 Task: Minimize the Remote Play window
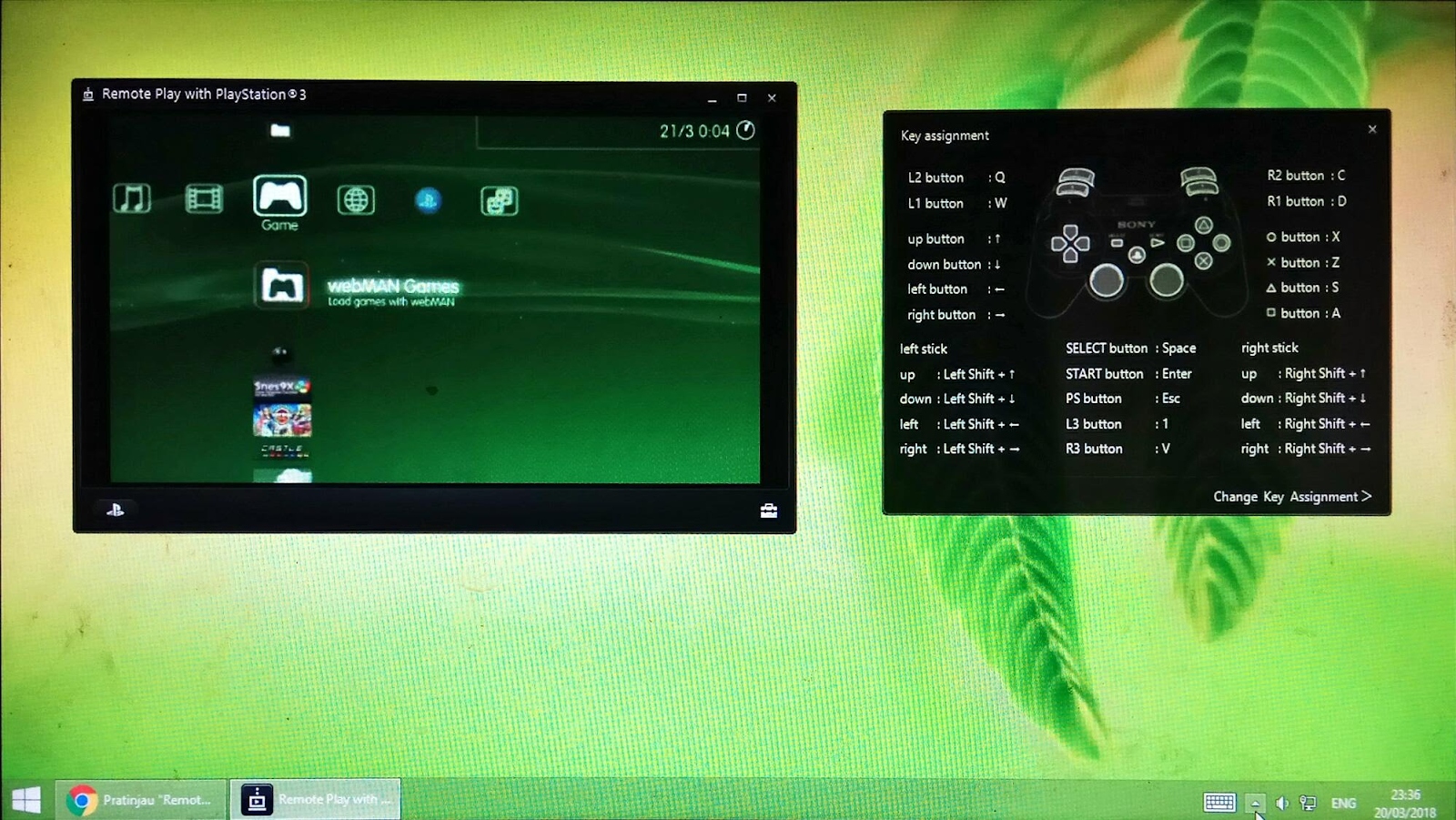(713, 97)
